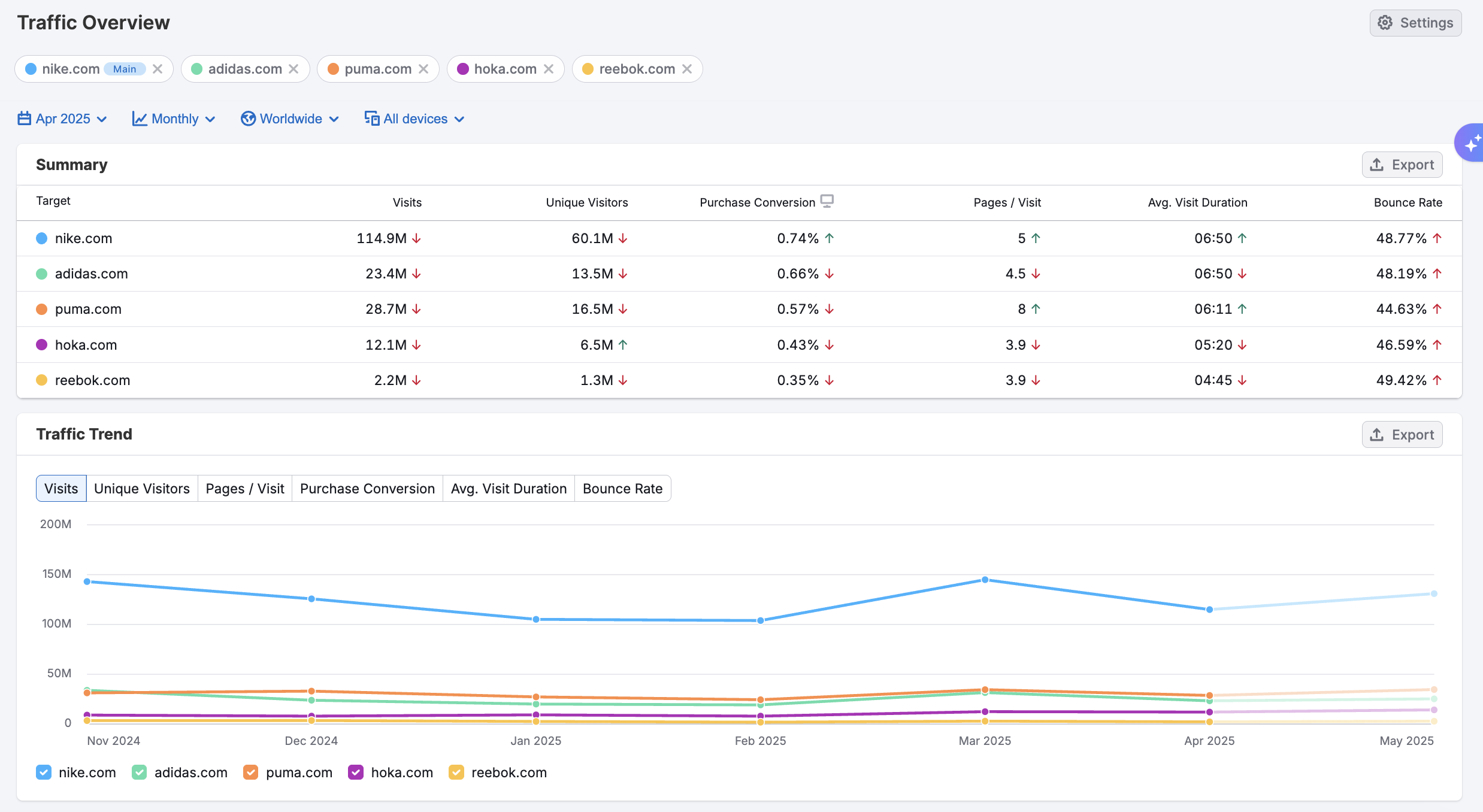Screen dimensions: 1483x812
Task: Open the Worldwide region dropdown
Action: pyautogui.click(x=290, y=119)
